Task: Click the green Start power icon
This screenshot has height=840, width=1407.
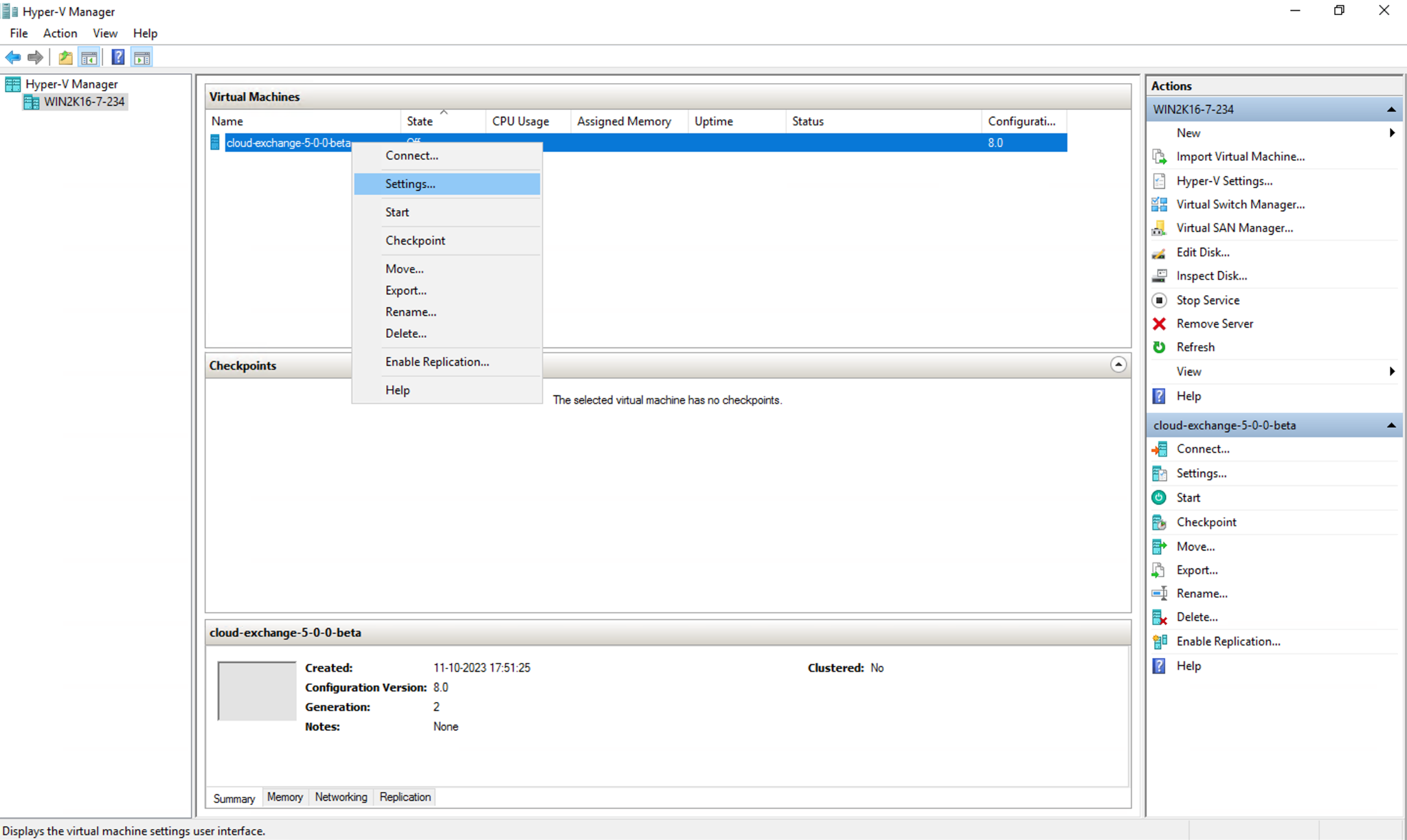Action: click(1159, 497)
